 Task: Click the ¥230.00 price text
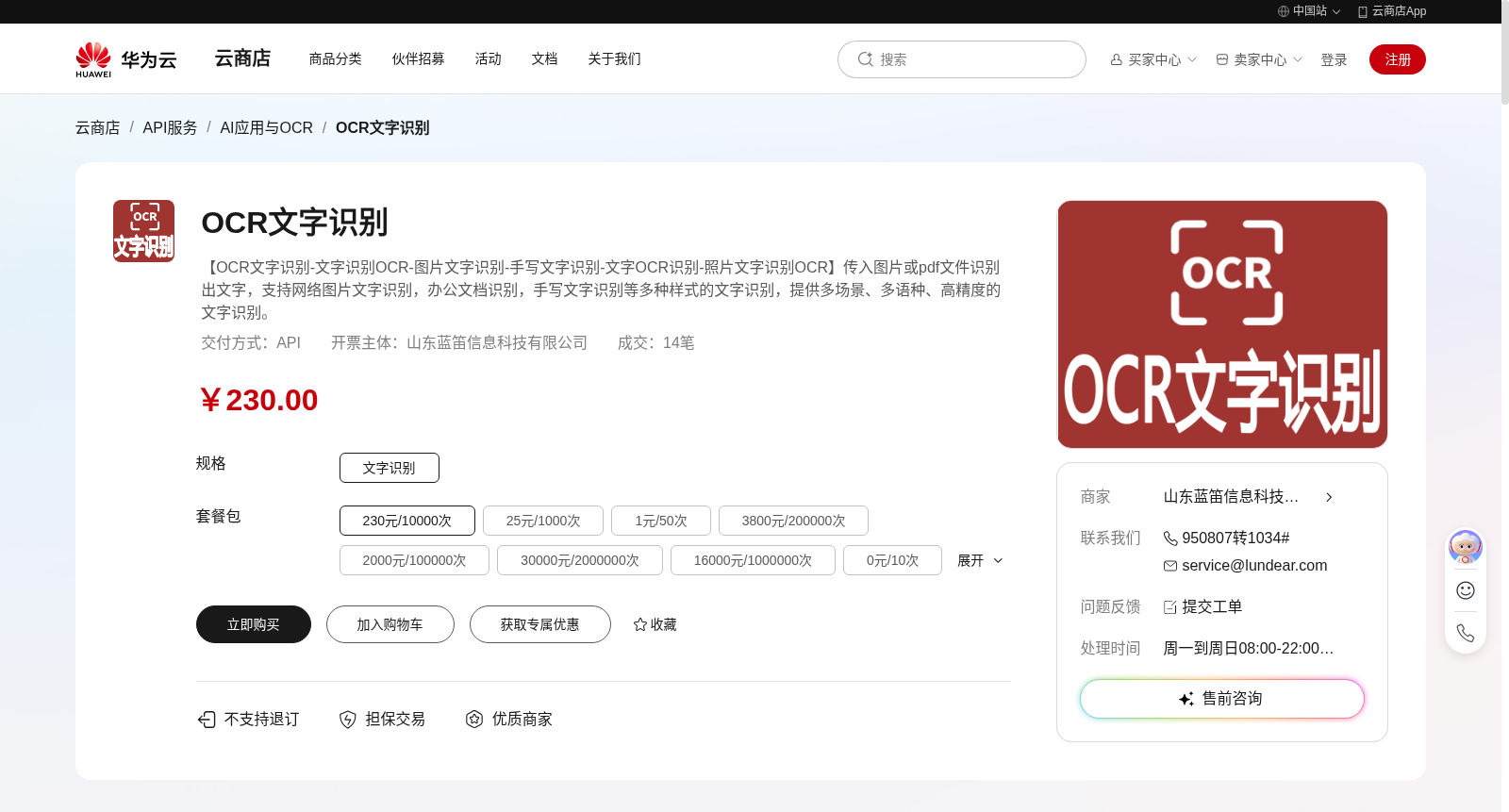tap(259, 400)
